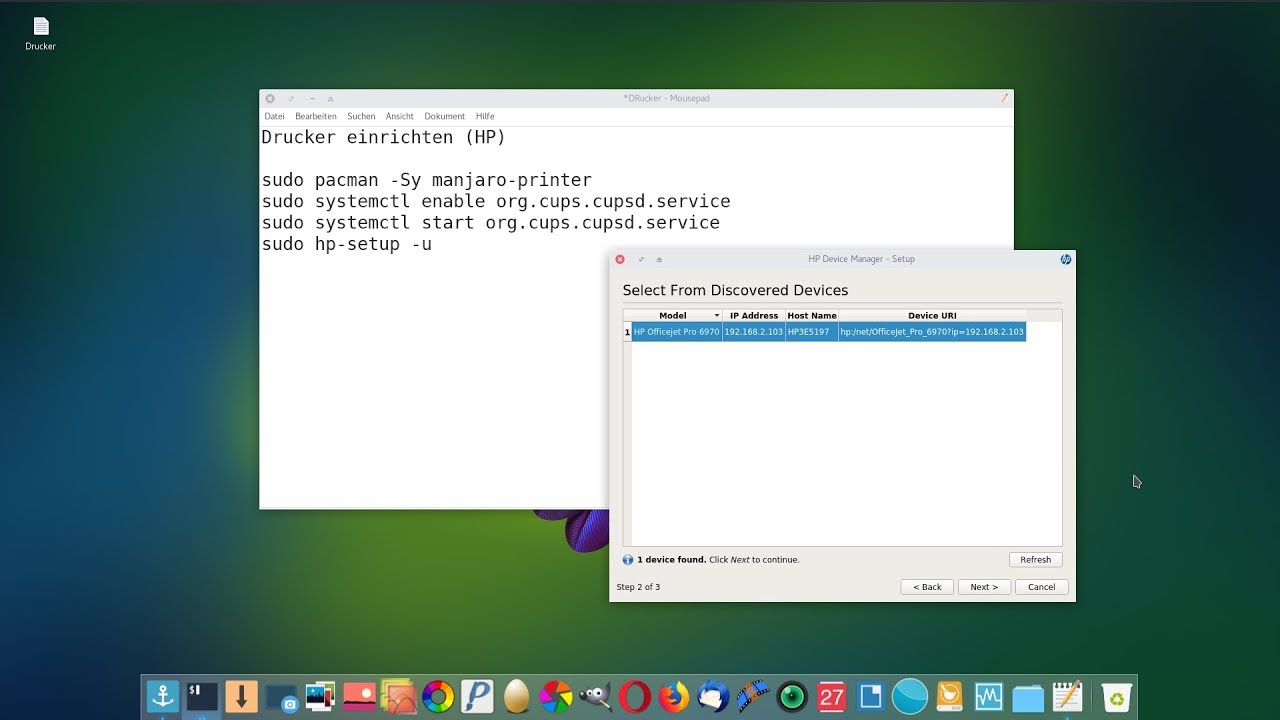Viewport: 1280px width, 720px height.
Task: Click the 192.168.2.103 IP address cell
Action: tap(754, 332)
